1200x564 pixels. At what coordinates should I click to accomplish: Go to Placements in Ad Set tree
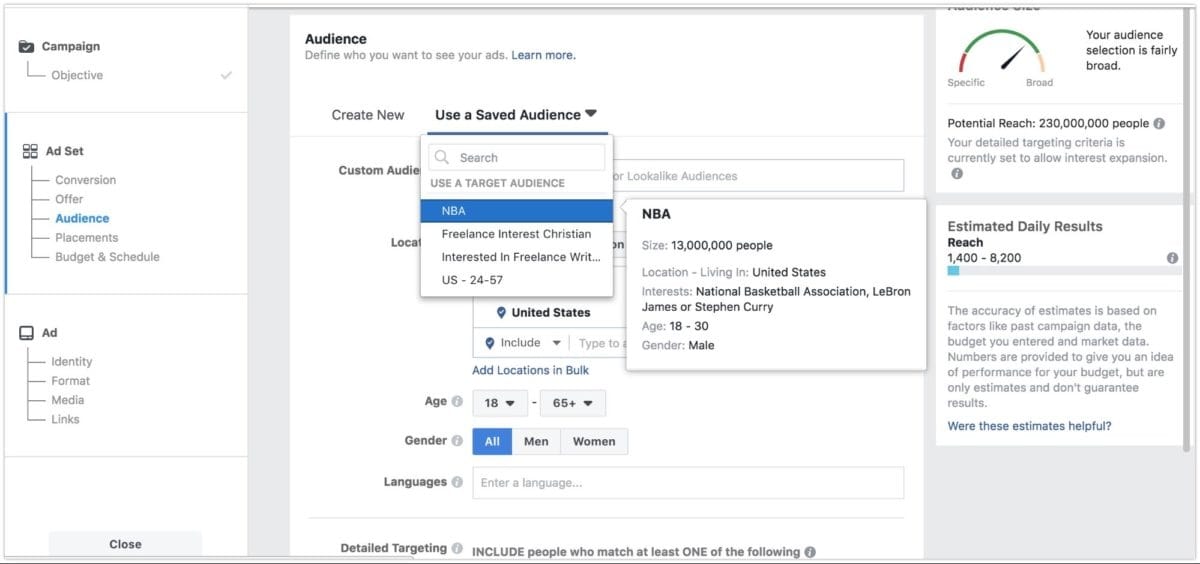click(86, 237)
